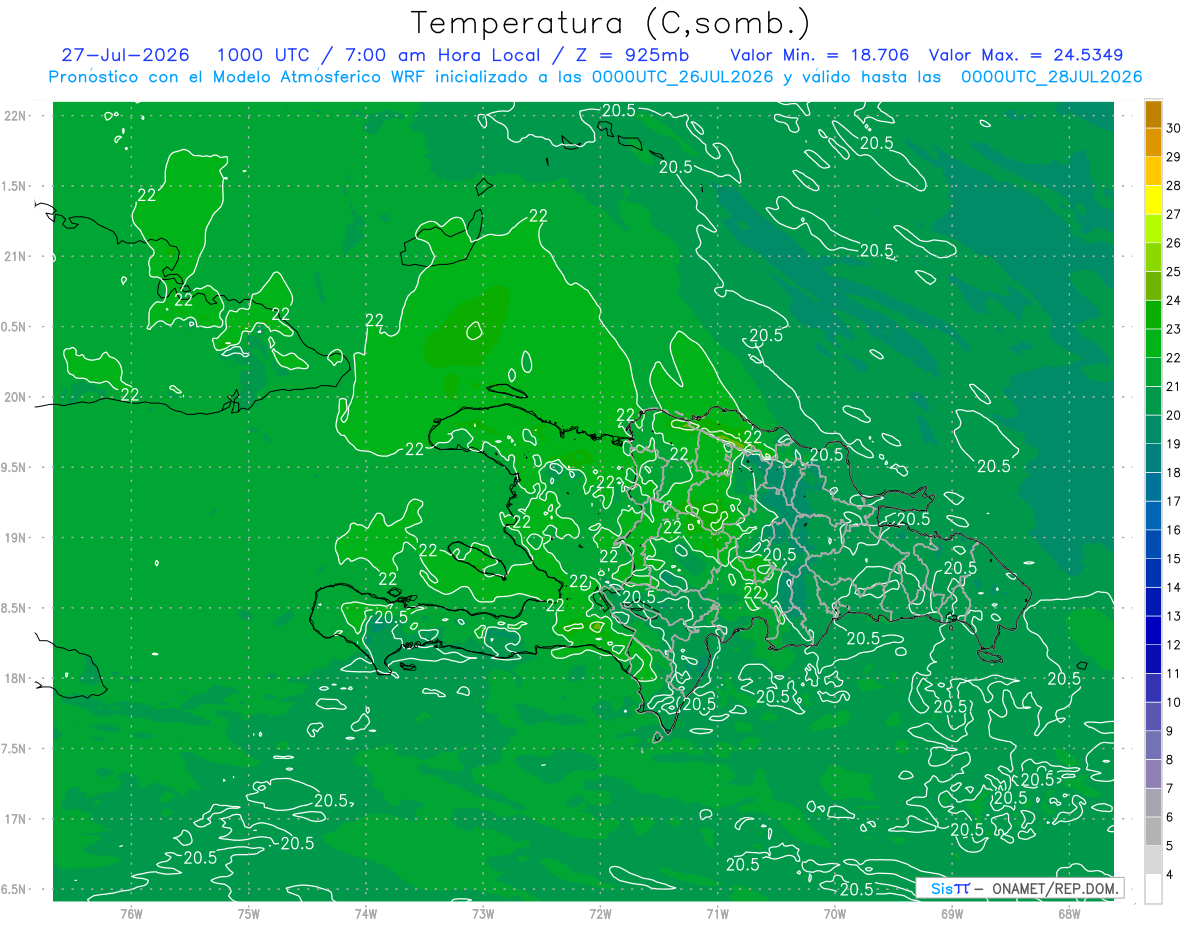Click the '72W' longitude axis label
The height and width of the screenshot is (927, 1200).
point(600,913)
